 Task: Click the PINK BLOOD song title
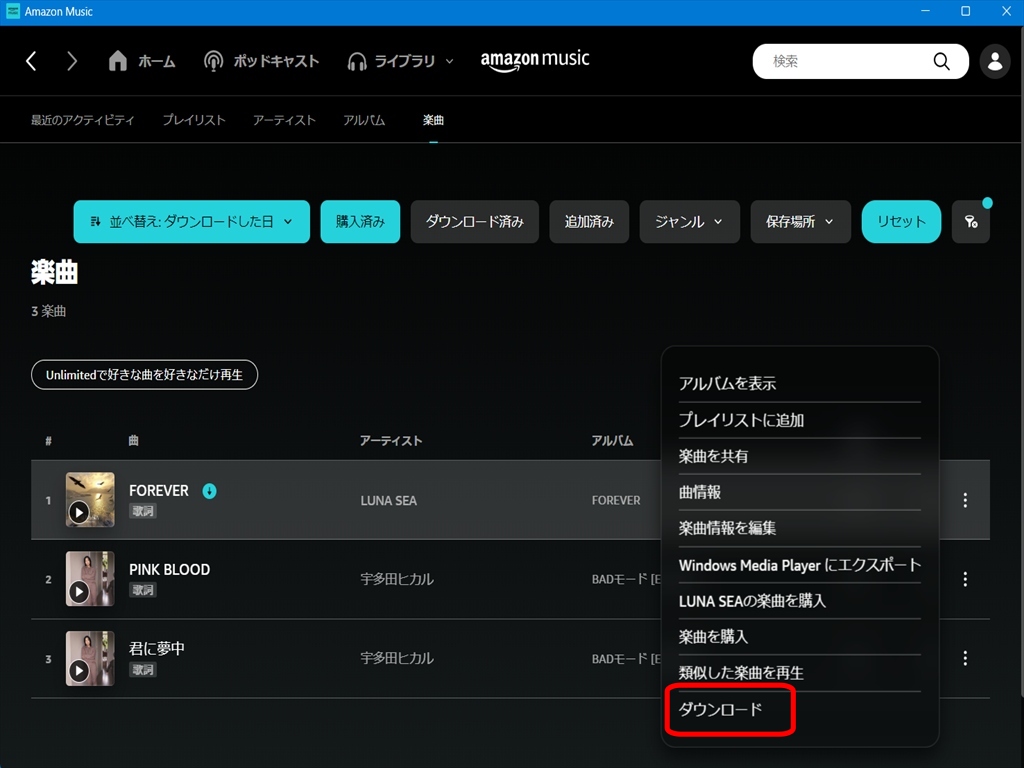(170, 569)
